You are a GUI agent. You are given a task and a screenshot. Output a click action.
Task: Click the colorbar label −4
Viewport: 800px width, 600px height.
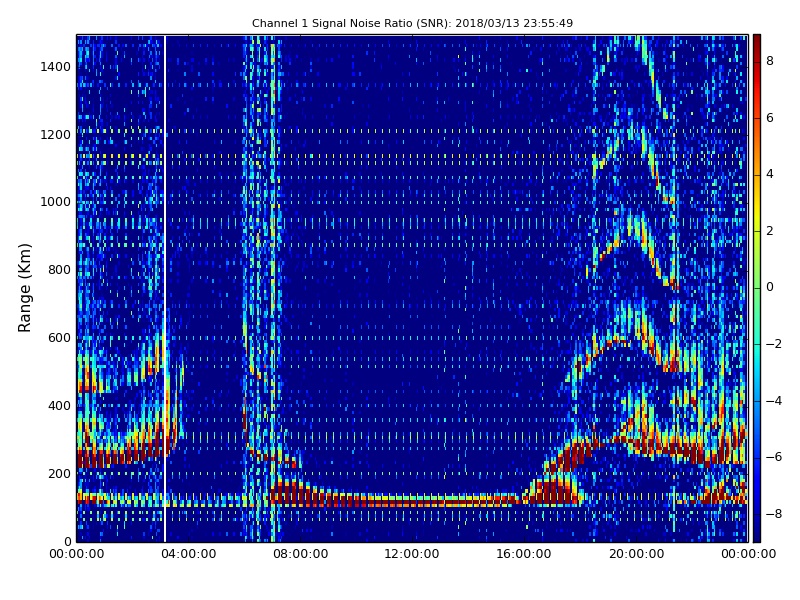coord(774,401)
